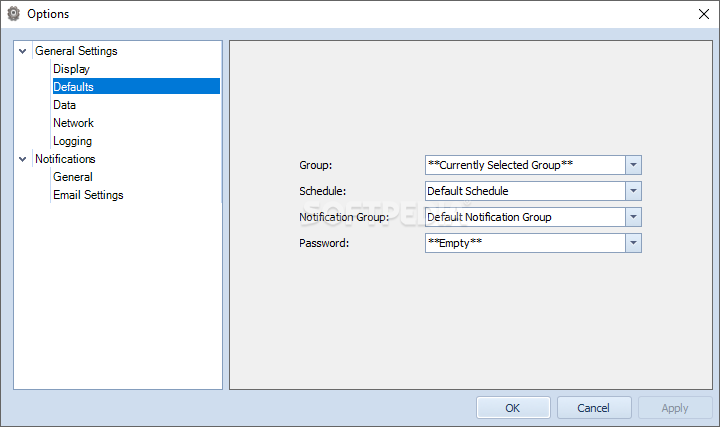Open the Data settings page
This screenshot has width=720, height=427.
pos(64,105)
